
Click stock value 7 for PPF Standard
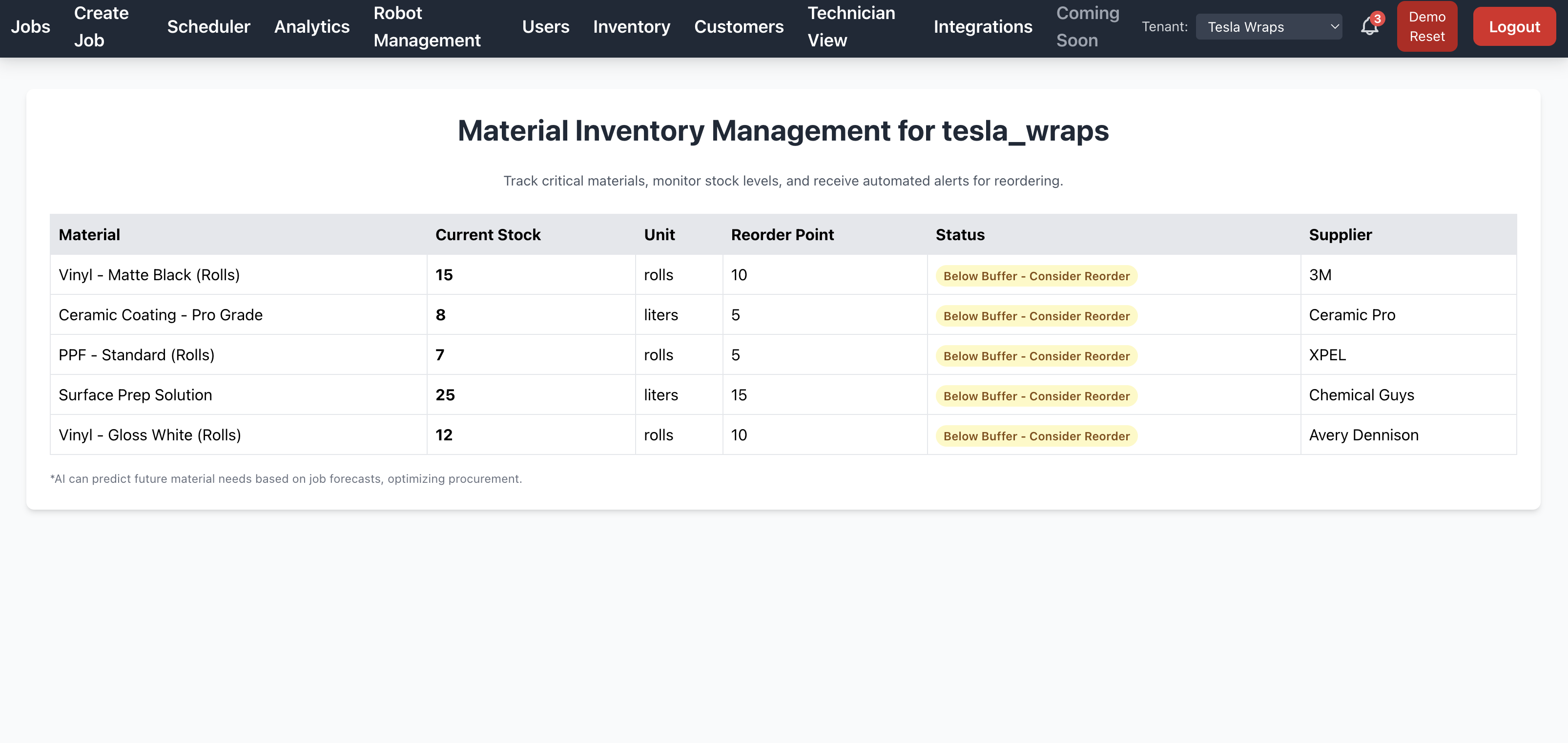click(439, 355)
